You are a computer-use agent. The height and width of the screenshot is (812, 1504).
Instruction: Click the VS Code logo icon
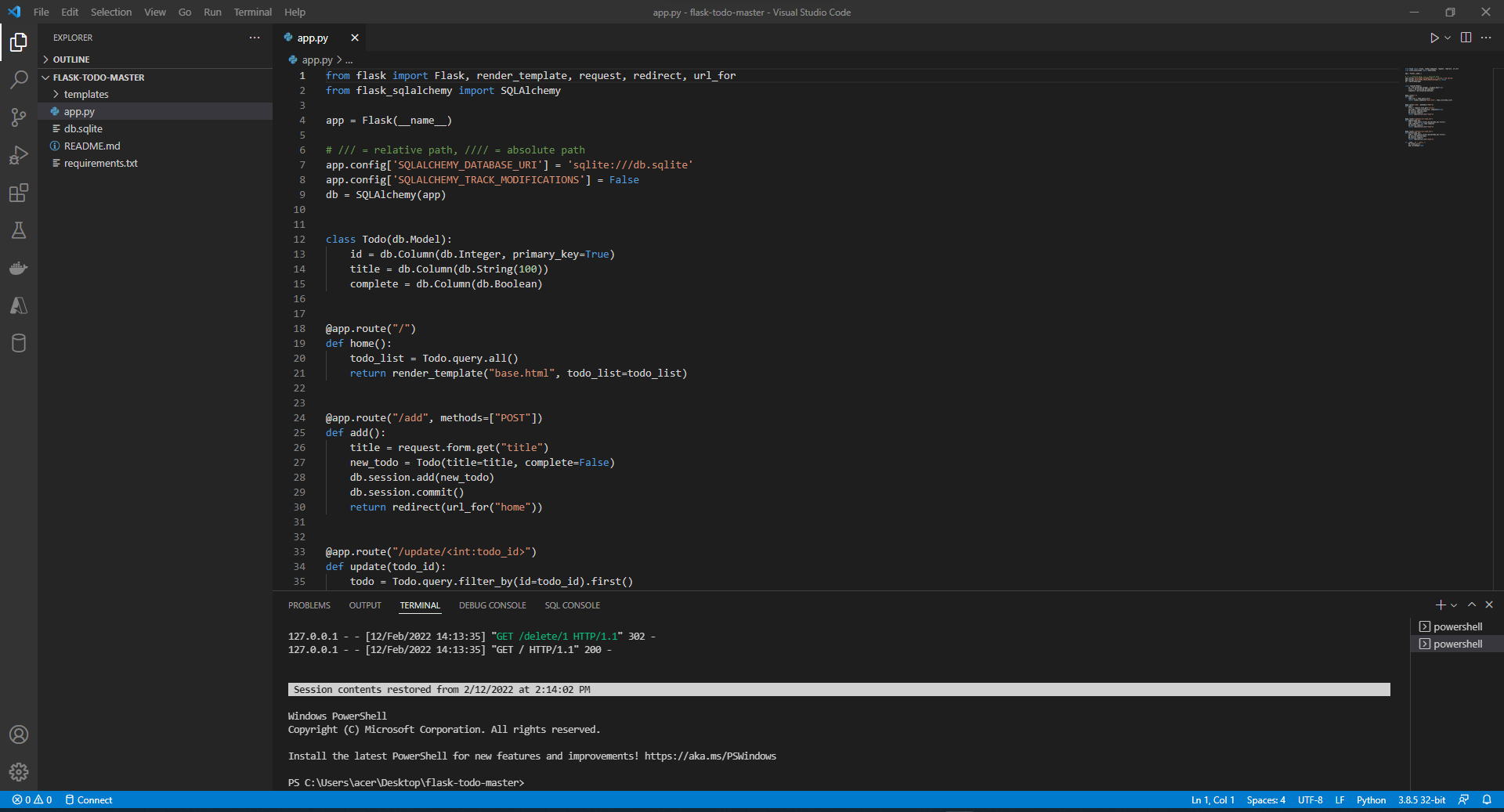tap(14, 12)
